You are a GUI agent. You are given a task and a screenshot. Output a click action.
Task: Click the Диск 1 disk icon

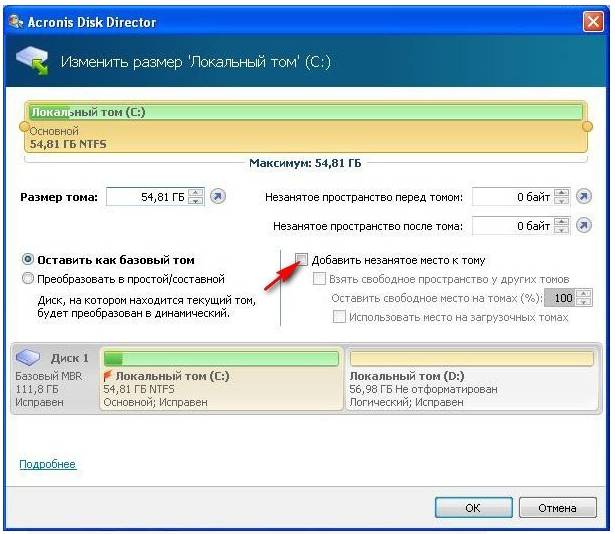tap(28, 357)
